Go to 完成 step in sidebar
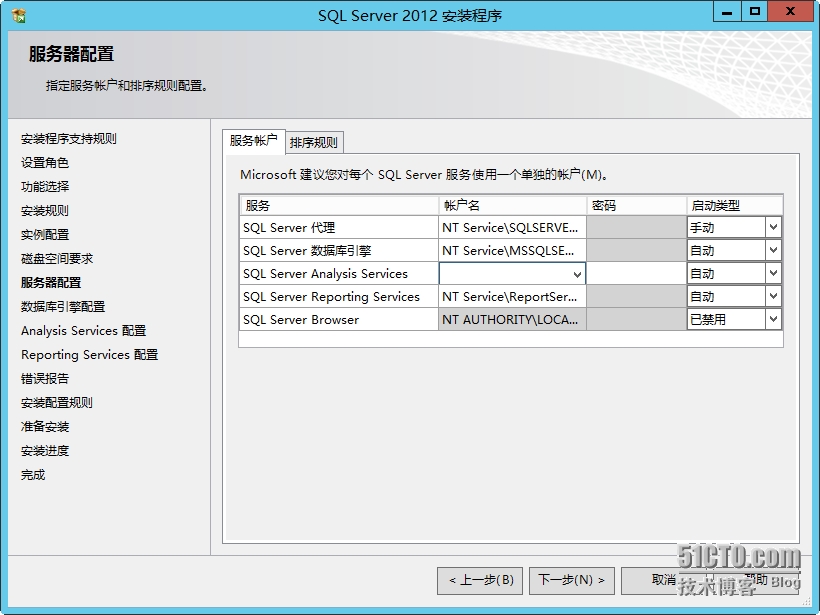820x615 pixels. coord(33,475)
